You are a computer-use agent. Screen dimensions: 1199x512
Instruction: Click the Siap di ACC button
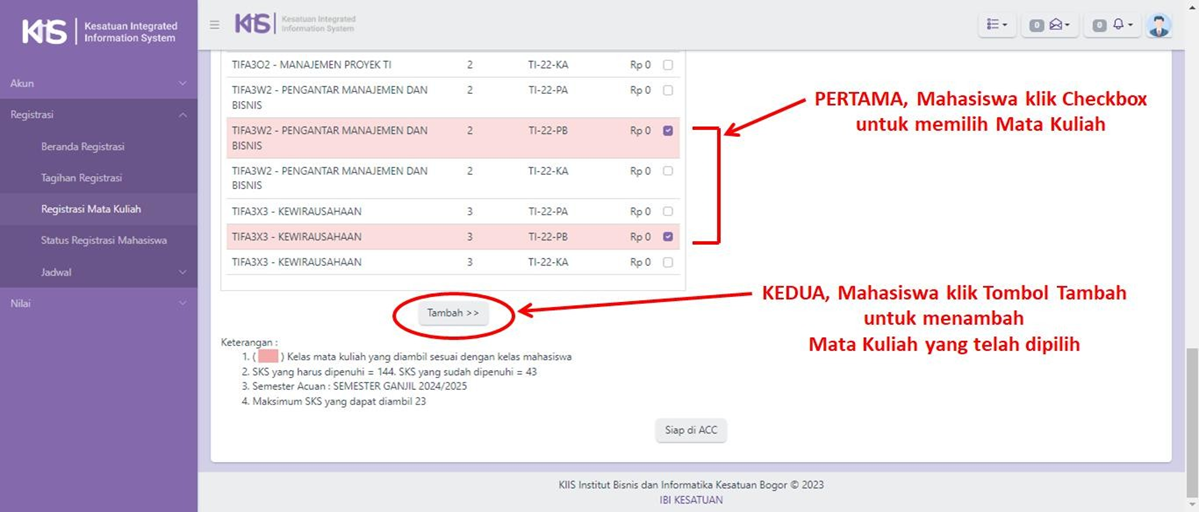pos(690,430)
